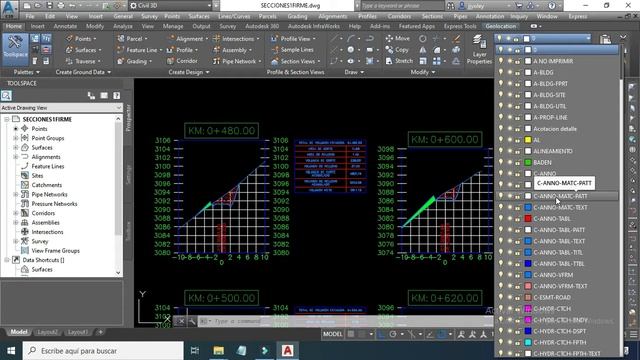Image resolution: width=640 pixels, height=360 pixels.
Task: Select C-ANNO-TABL-TEXT layer entry
Action: point(557,241)
